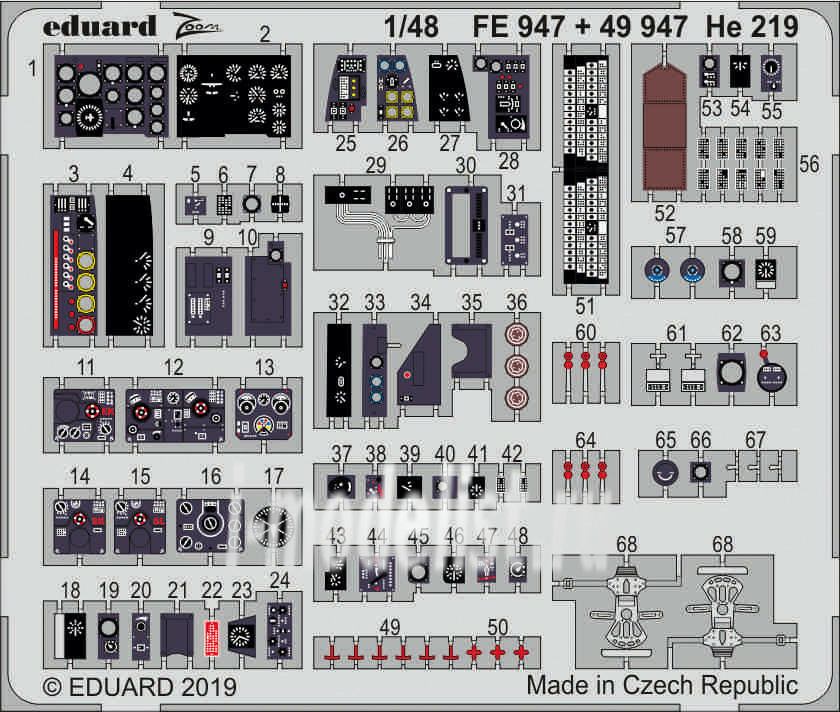Select part 60 red knob levers
This screenshot has width=840, height=712.
pos(586,361)
